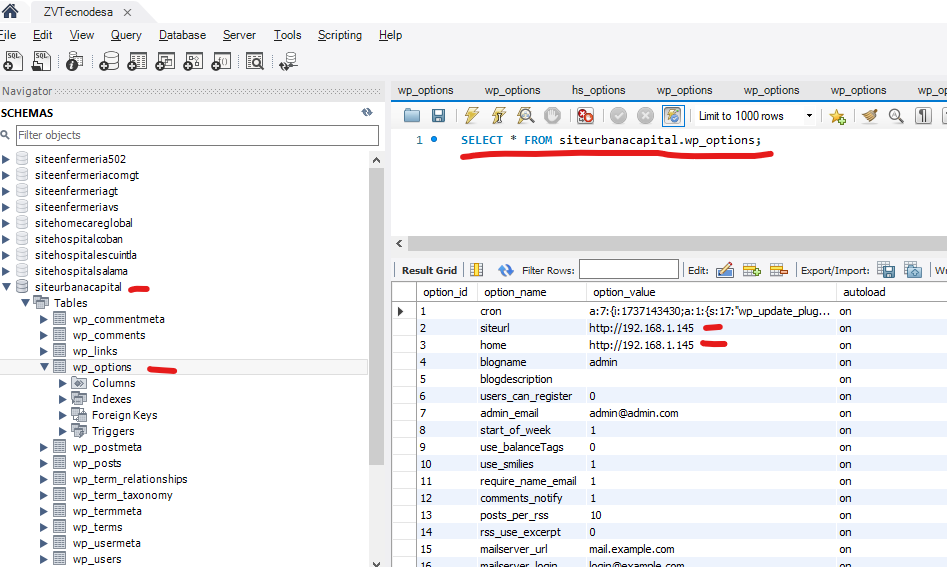Screen dimensions: 947x567
Task: Click the Explain query magnifier-lightning icon
Action: click(x=525, y=116)
